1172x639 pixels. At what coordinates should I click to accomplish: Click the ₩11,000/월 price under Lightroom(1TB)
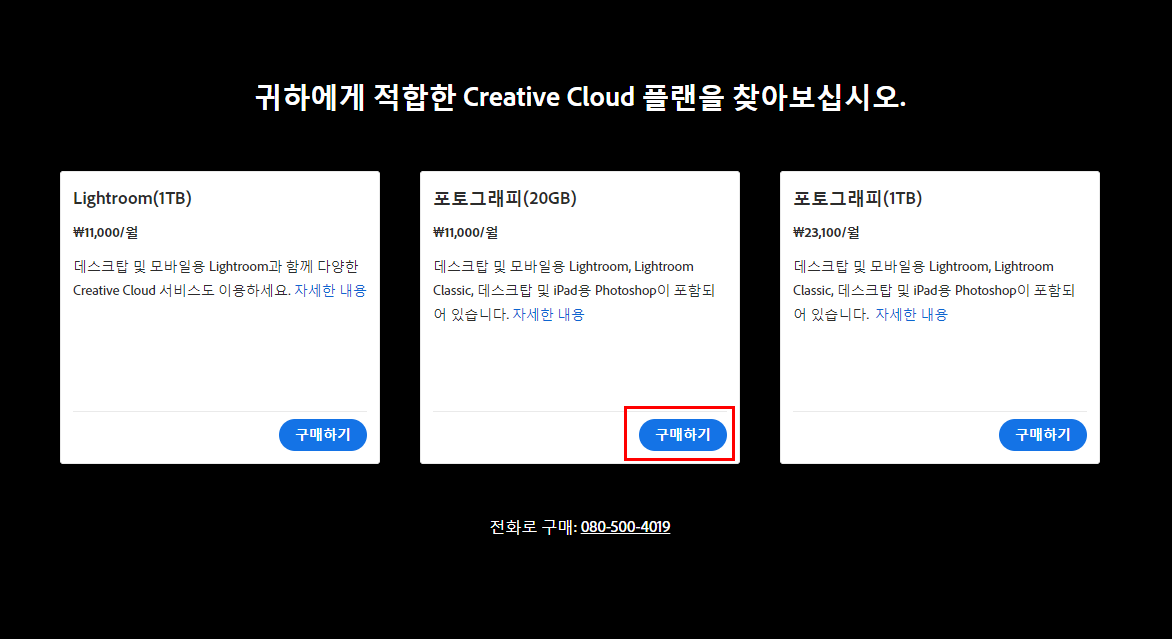pyautogui.click(x=105, y=232)
